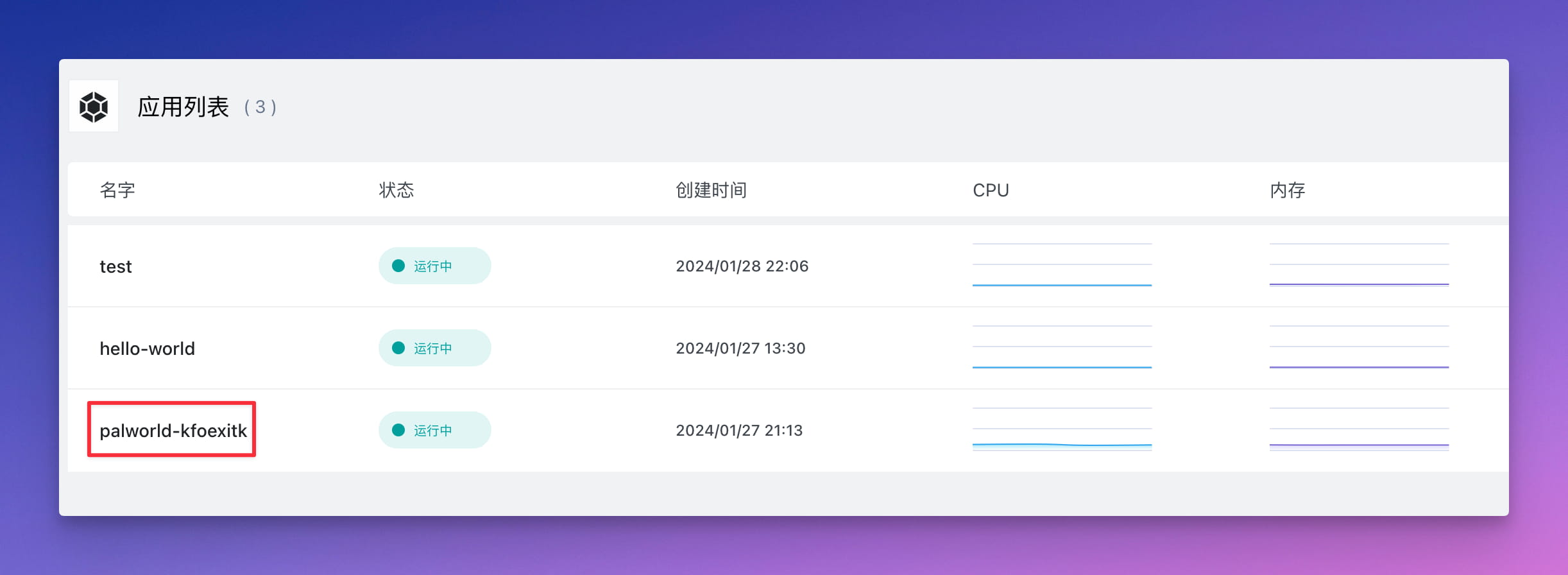Open the test application row name
The image size is (1568, 575).
coord(115,266)
